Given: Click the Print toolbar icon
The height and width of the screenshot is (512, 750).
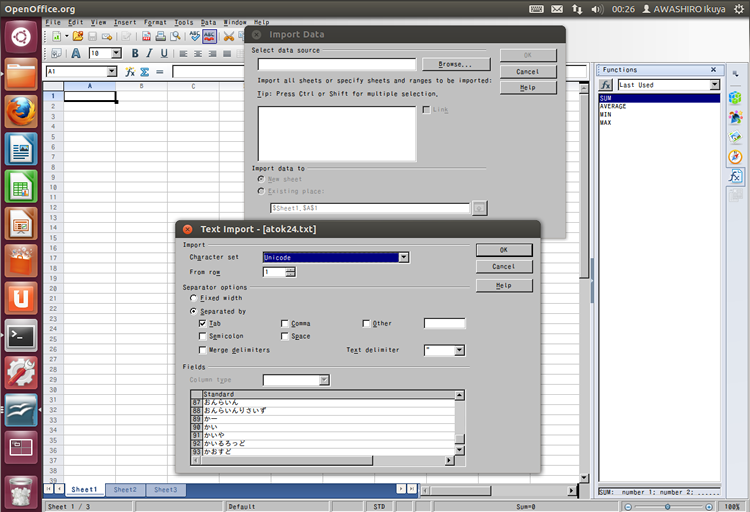Looking at the screenshot, I should 161,36.
